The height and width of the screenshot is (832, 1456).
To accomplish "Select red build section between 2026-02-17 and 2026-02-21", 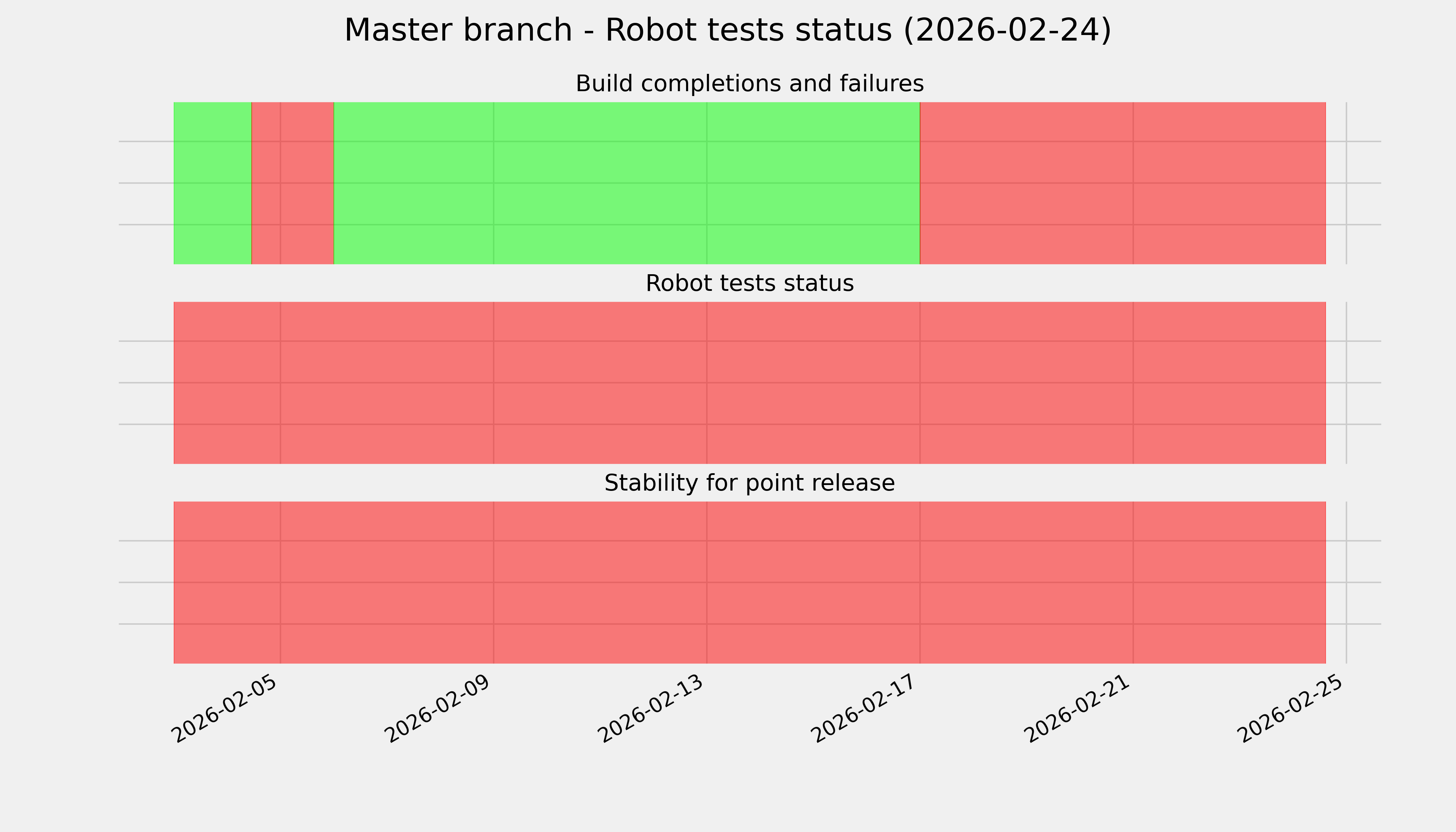I will coord(1026,183).
